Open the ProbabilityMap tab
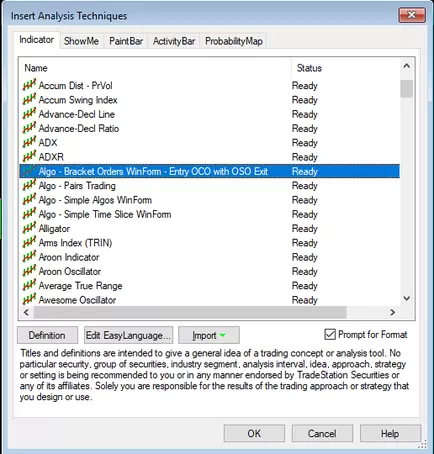Screen dimensions: 434x454 click(x=234, y=41)
